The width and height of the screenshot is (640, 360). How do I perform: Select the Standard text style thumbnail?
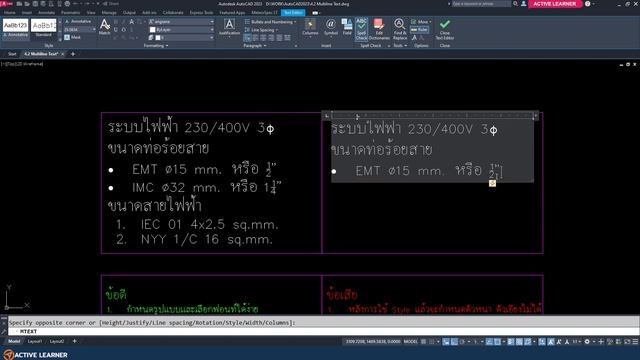(44, 28)
